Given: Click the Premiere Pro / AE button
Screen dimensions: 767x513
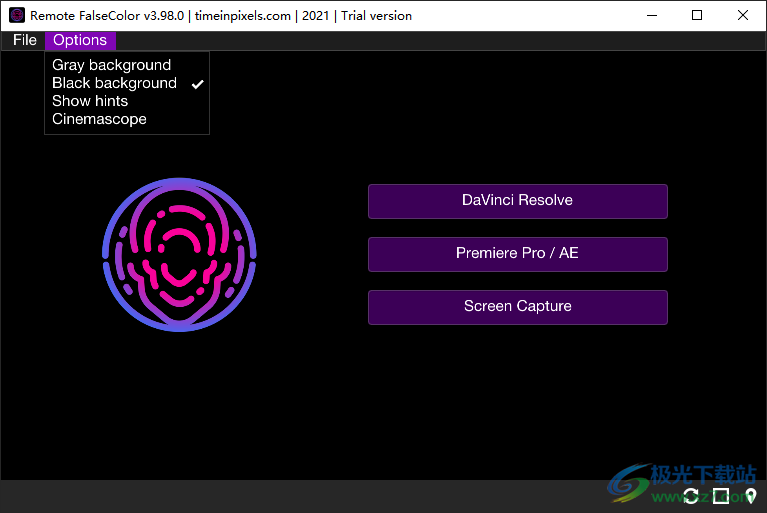Looking at the screenshot, I should [x=518, y=254].
